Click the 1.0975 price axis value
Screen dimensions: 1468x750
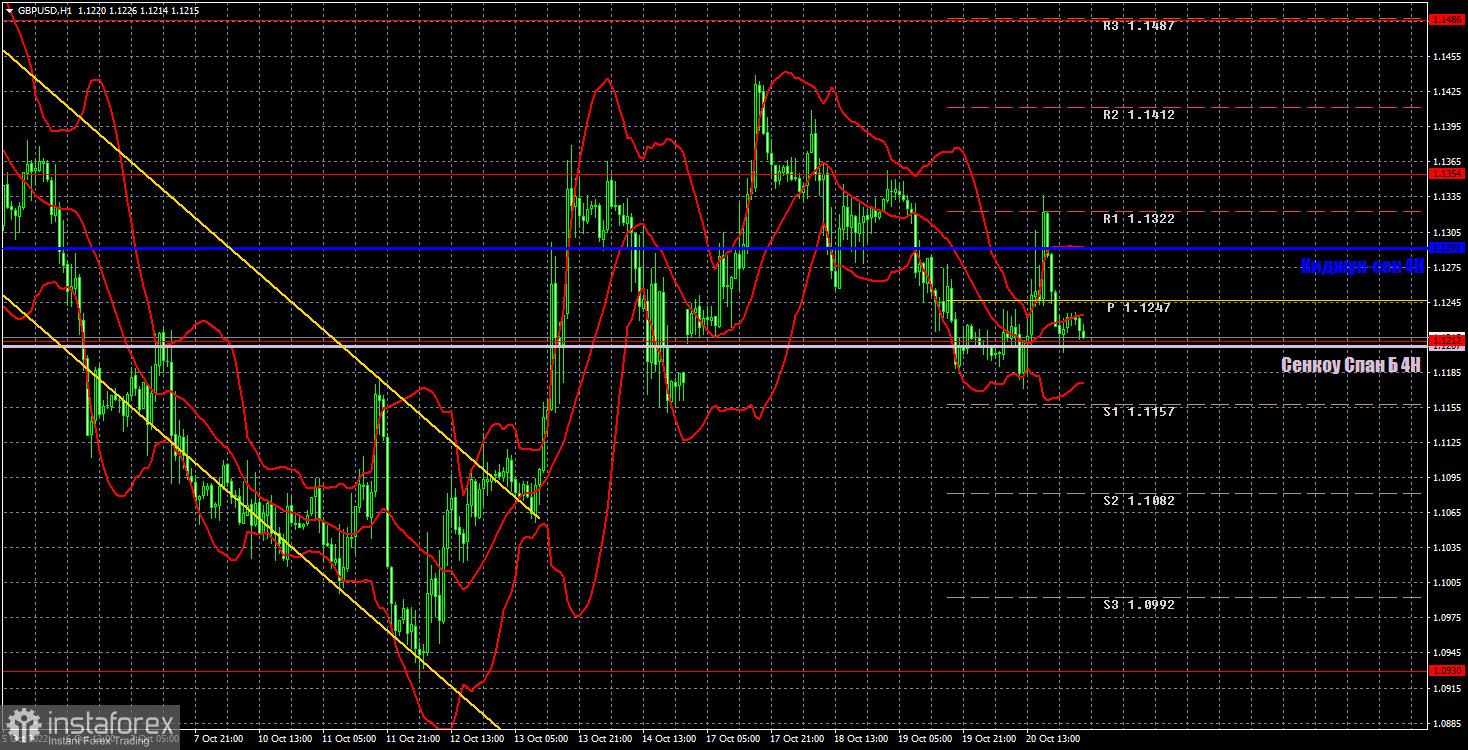click(1447, 618)
